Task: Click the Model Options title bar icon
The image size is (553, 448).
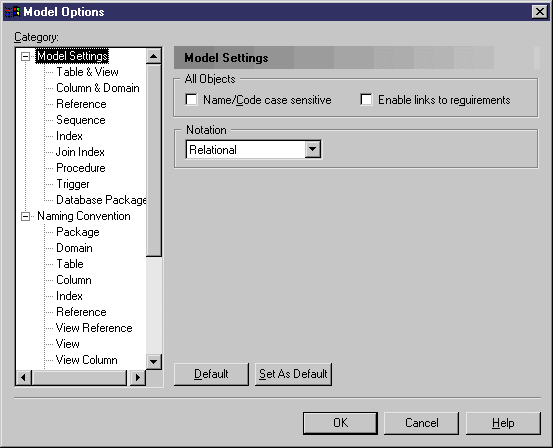Action: click(12, 12)
